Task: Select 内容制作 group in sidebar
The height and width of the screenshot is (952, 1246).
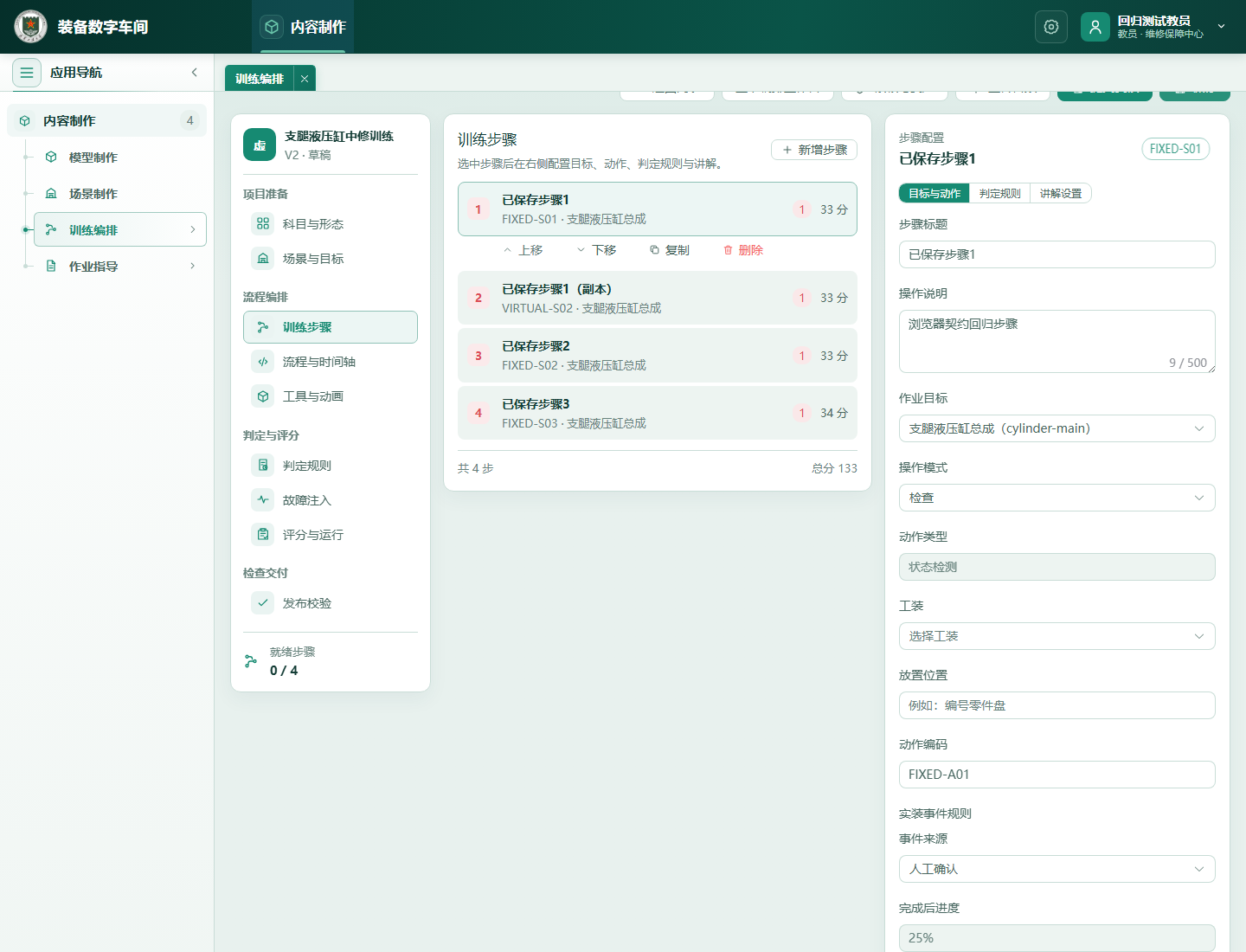Action: (x=107, y=121)
